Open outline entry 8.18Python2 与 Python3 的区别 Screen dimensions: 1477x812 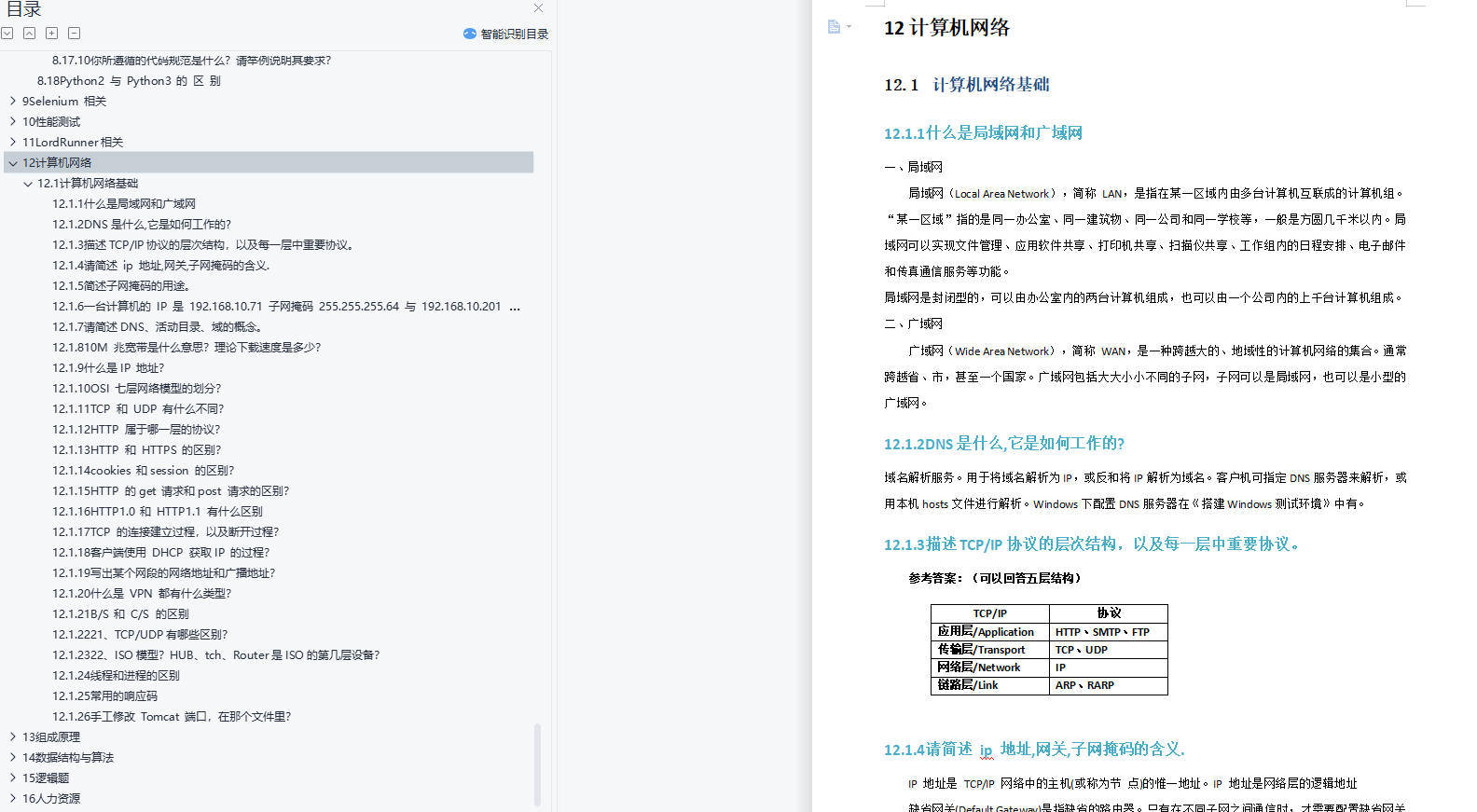(x=129, y=80)
